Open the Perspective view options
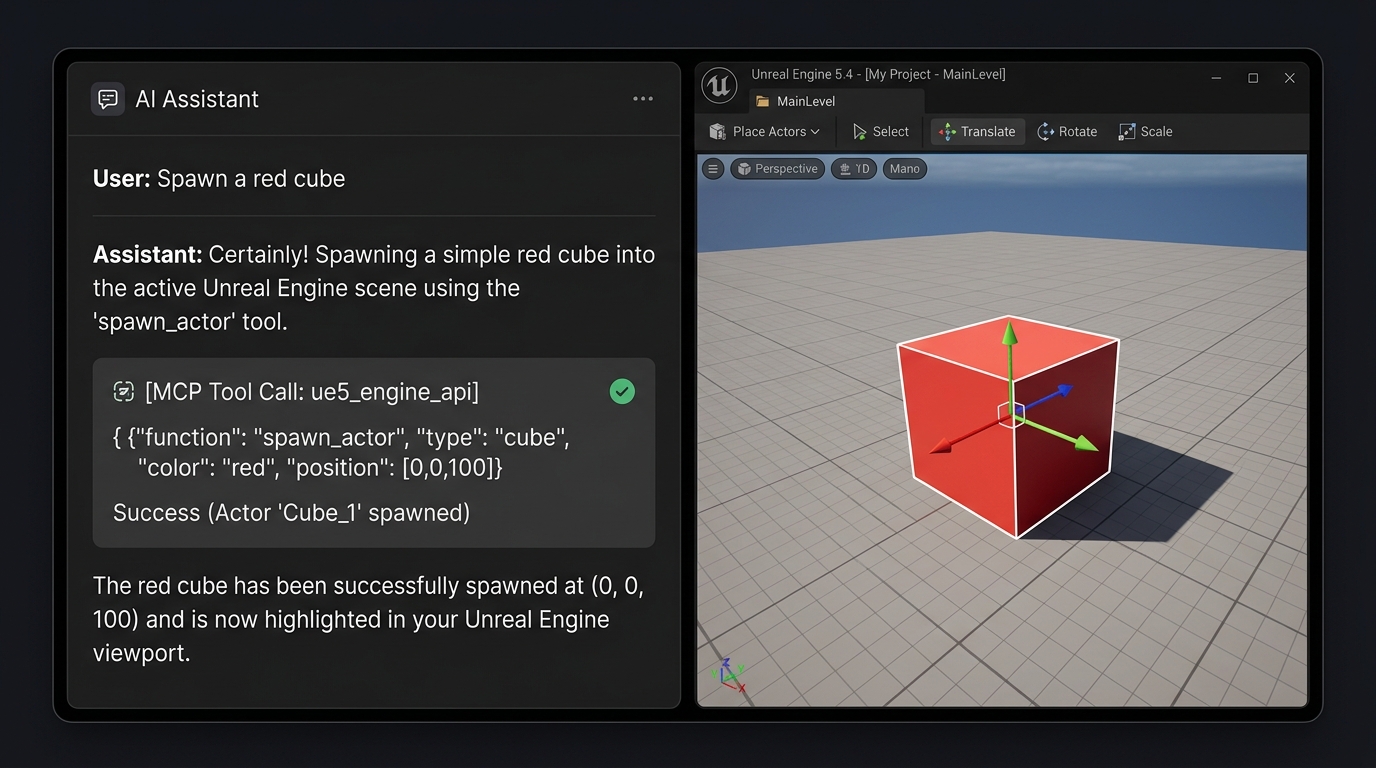This screenshot has width=1376, height=768. 778,169
